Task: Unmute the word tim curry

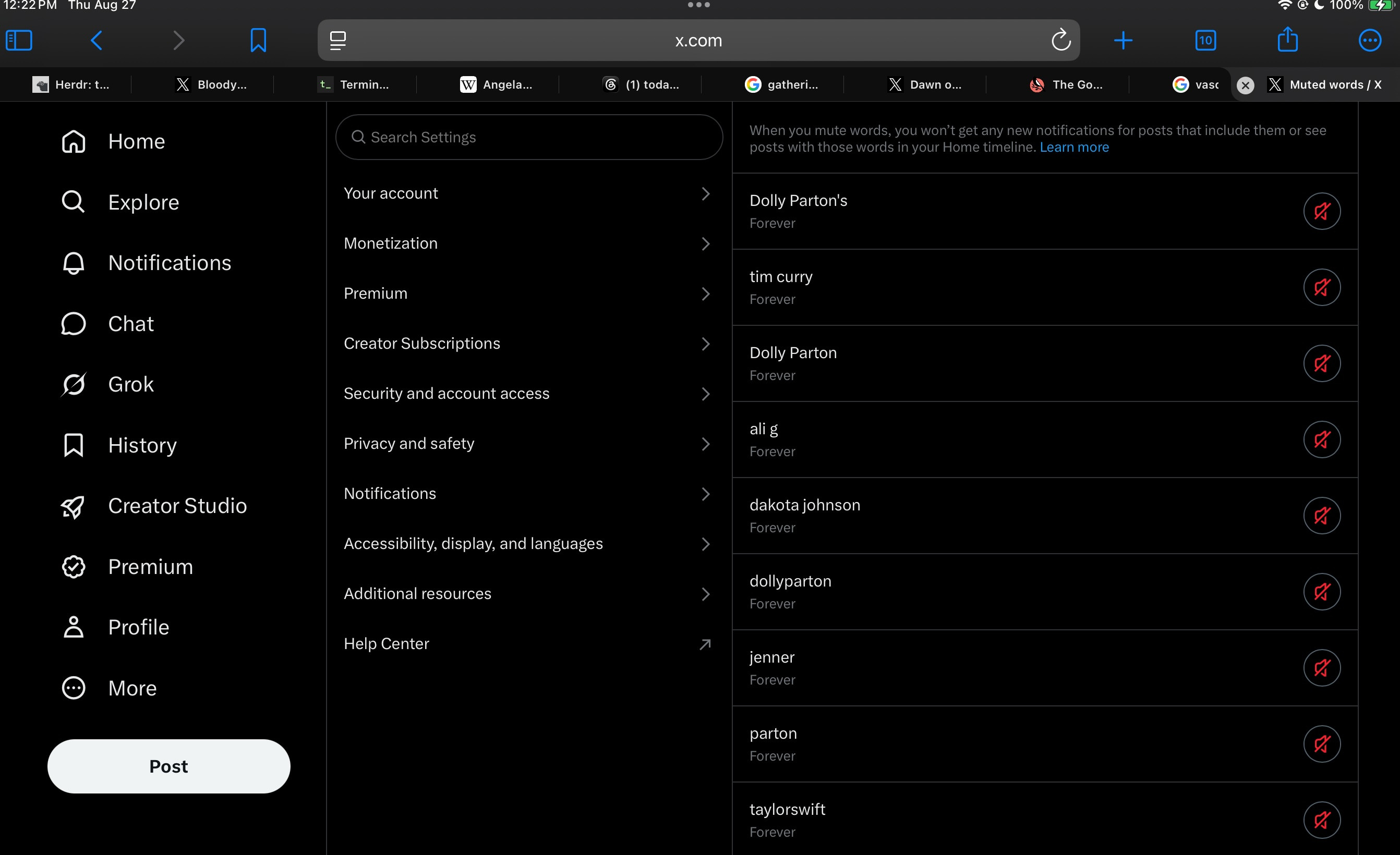Action: point(1322,287)
